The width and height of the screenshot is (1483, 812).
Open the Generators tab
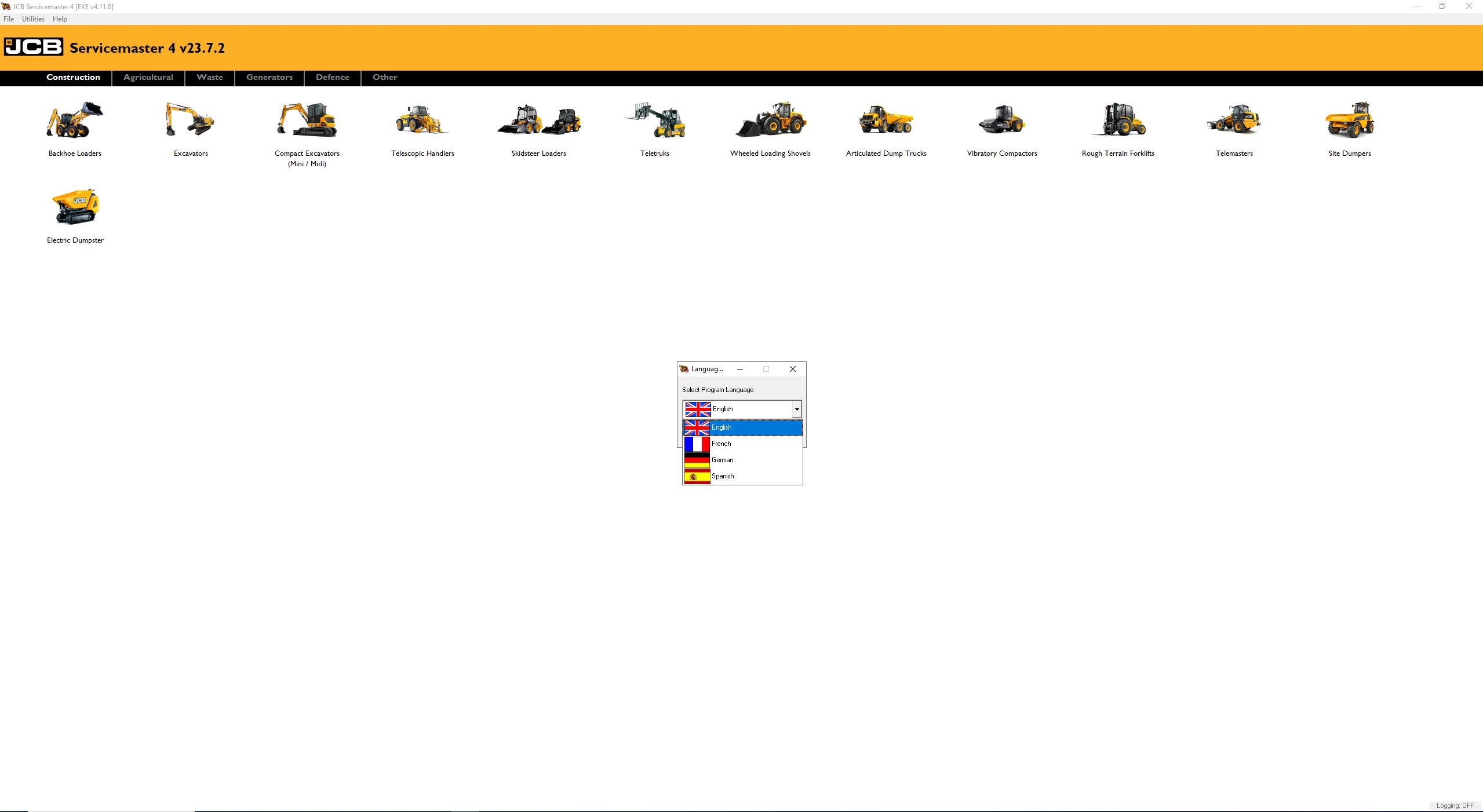point(269,78)
